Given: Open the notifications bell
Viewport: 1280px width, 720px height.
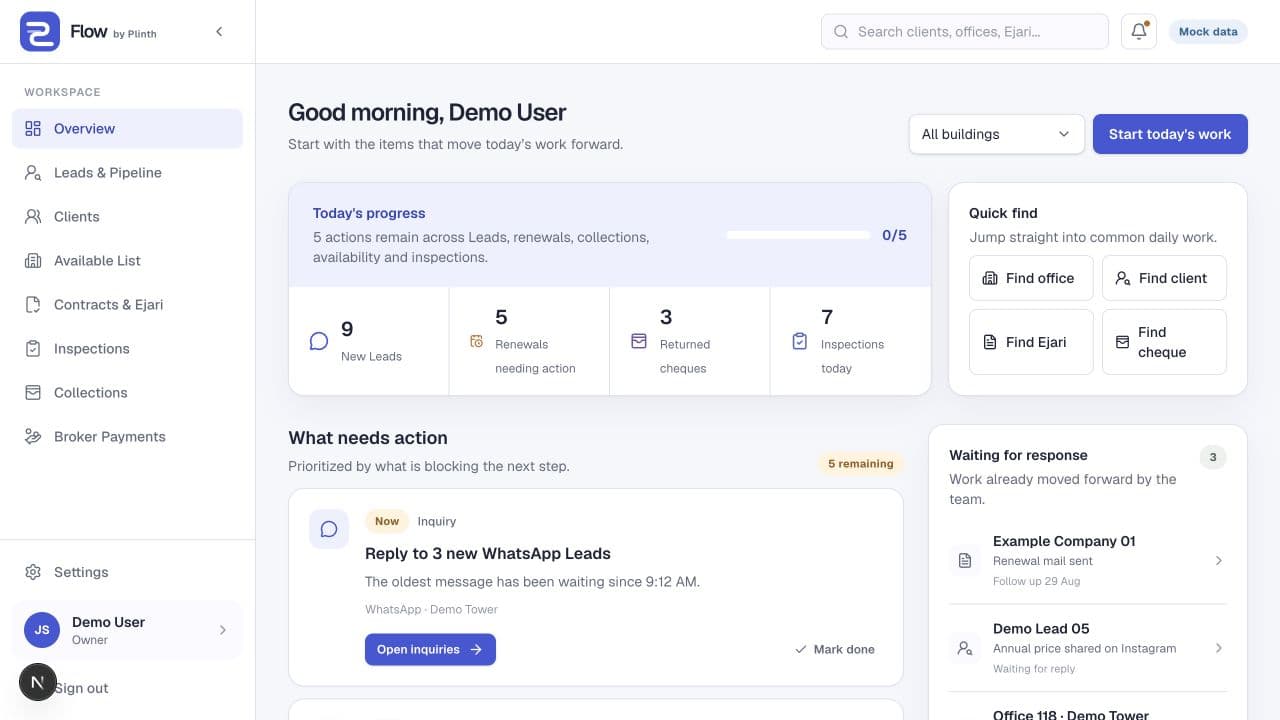Looking at the screenshot, I should click(x=1139, y=32).
